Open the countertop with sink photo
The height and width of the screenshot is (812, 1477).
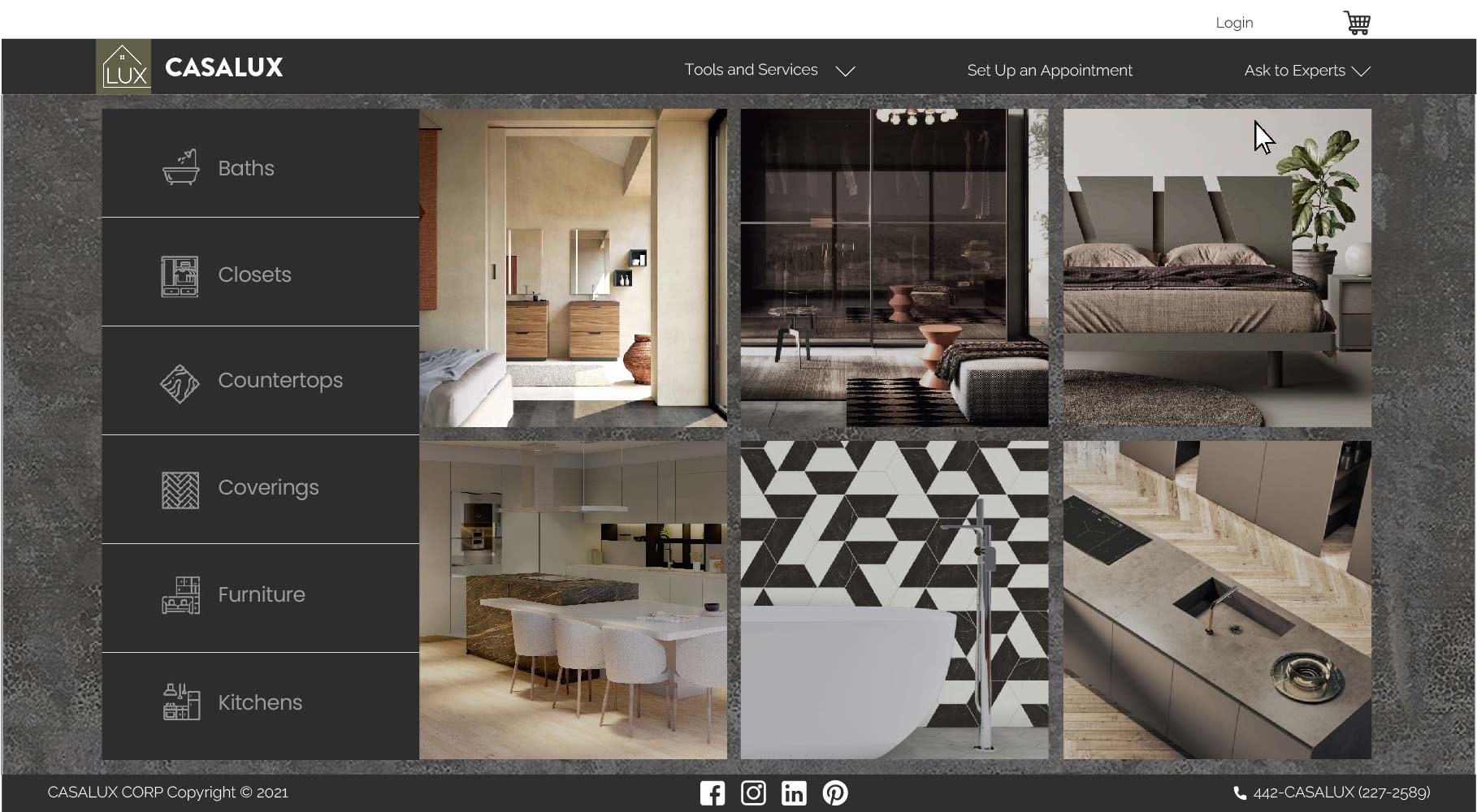point(1217,600)
